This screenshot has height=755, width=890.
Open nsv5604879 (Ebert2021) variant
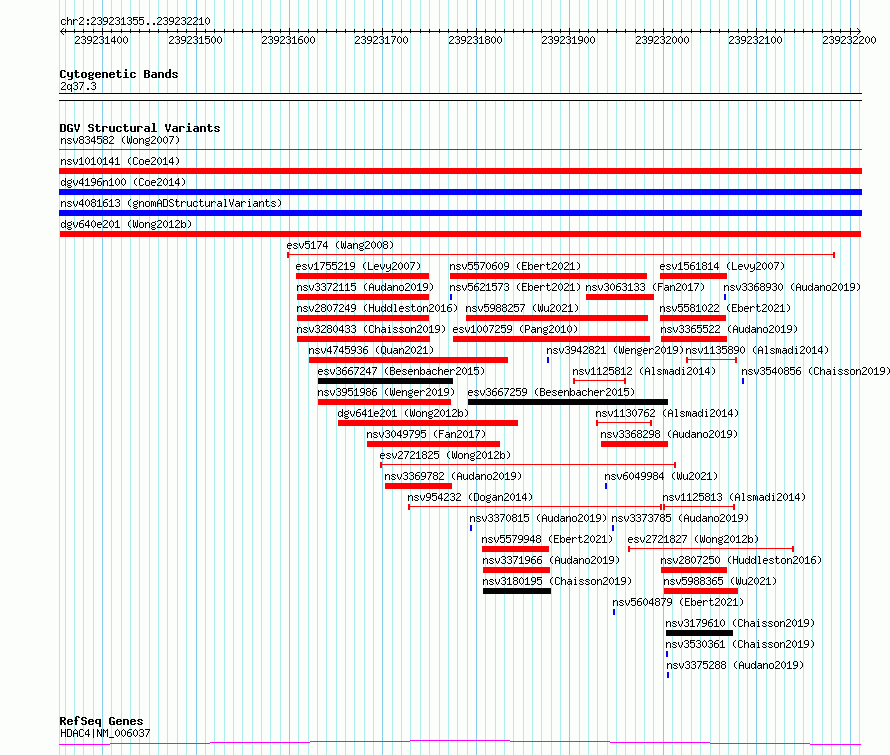[678, 602]
